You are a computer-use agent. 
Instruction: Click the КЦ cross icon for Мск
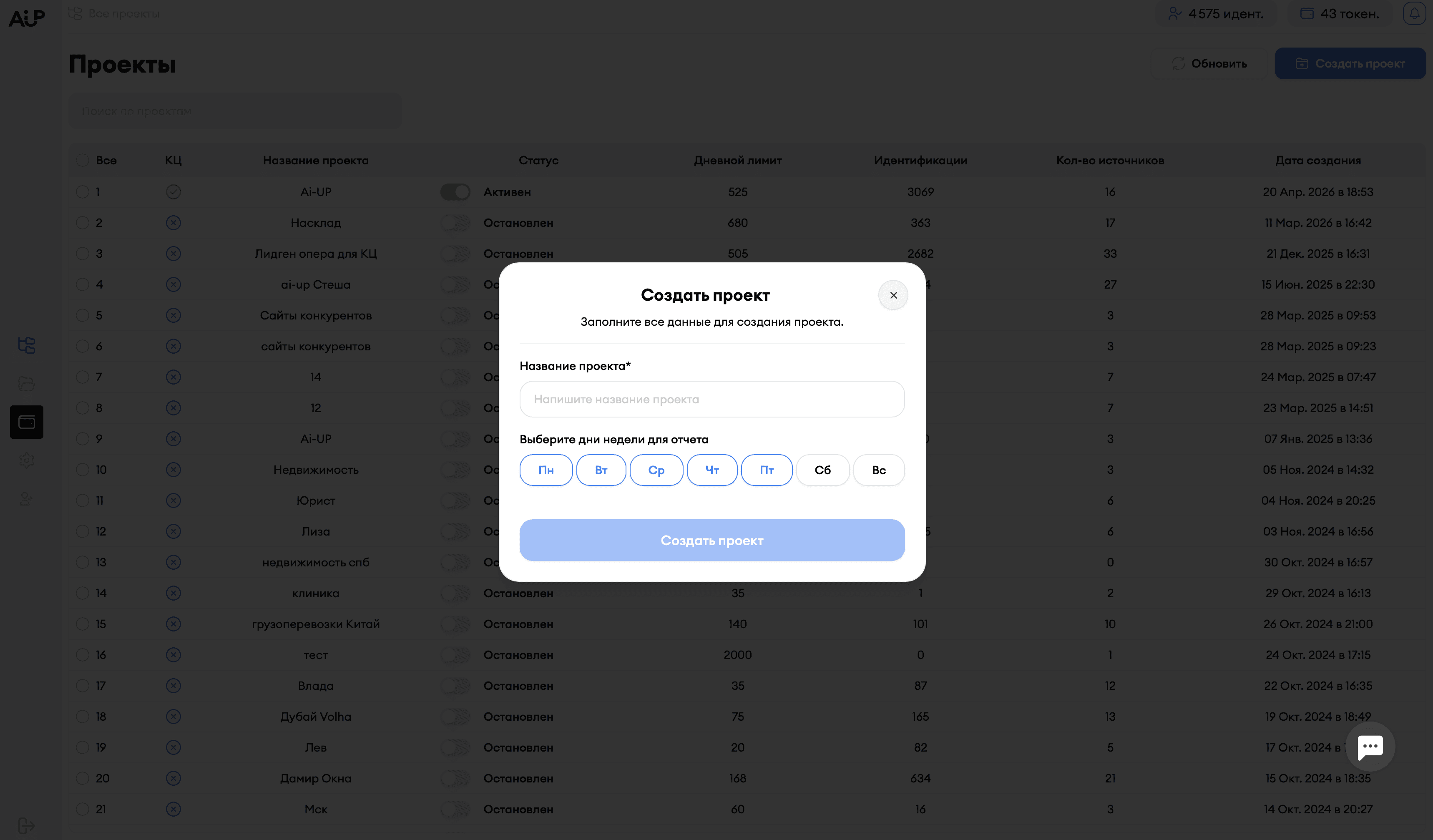(173, 809)
